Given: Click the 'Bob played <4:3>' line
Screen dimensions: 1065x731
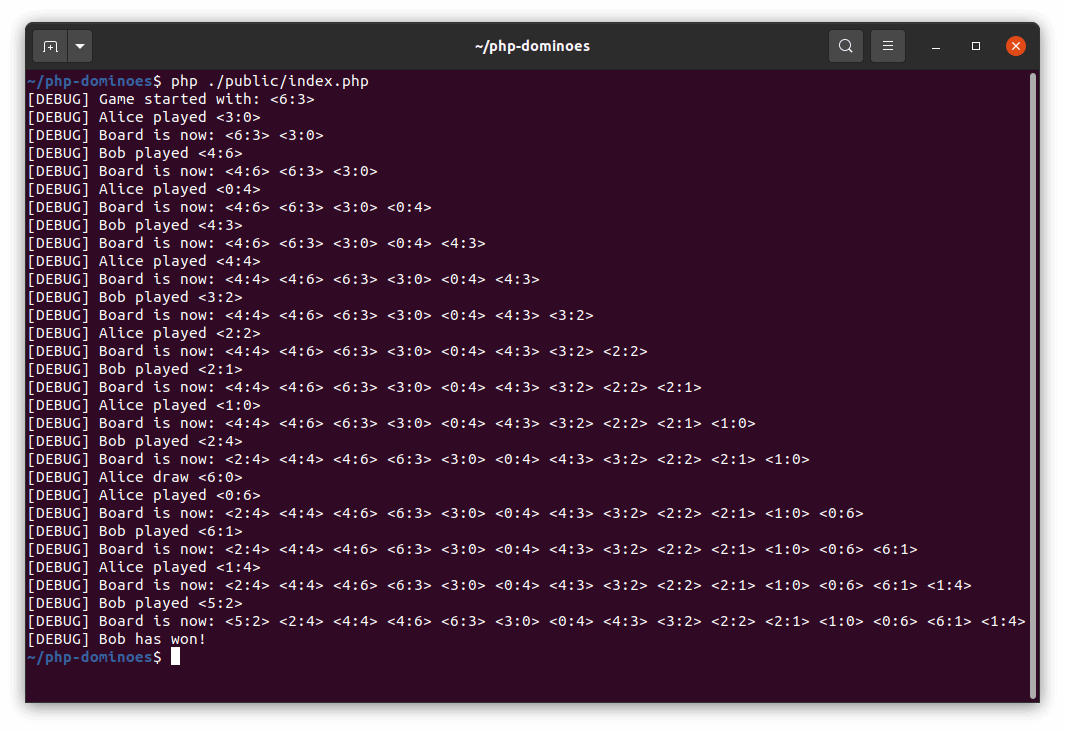Looking at the screenshot, I should point(135,225).
